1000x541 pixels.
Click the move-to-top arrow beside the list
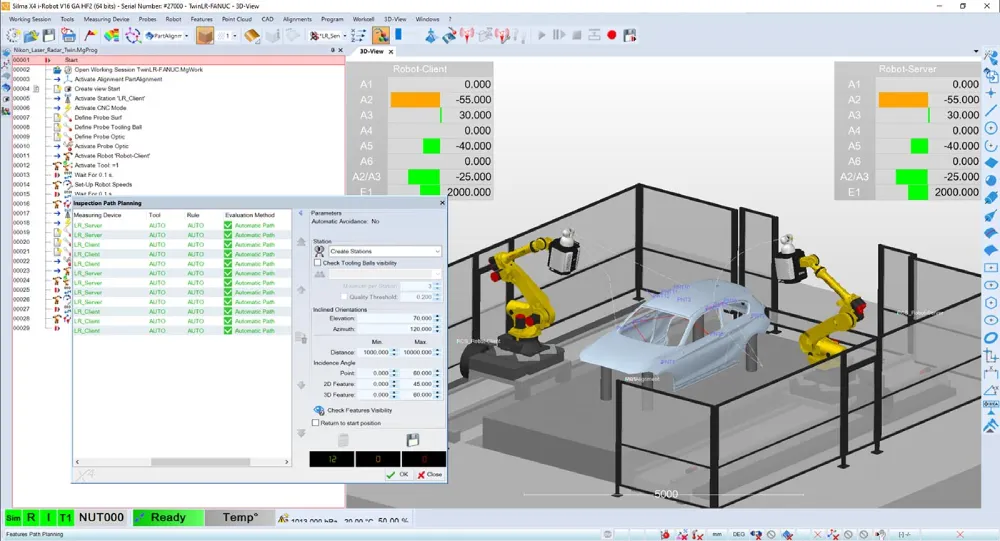coord(302,243)
